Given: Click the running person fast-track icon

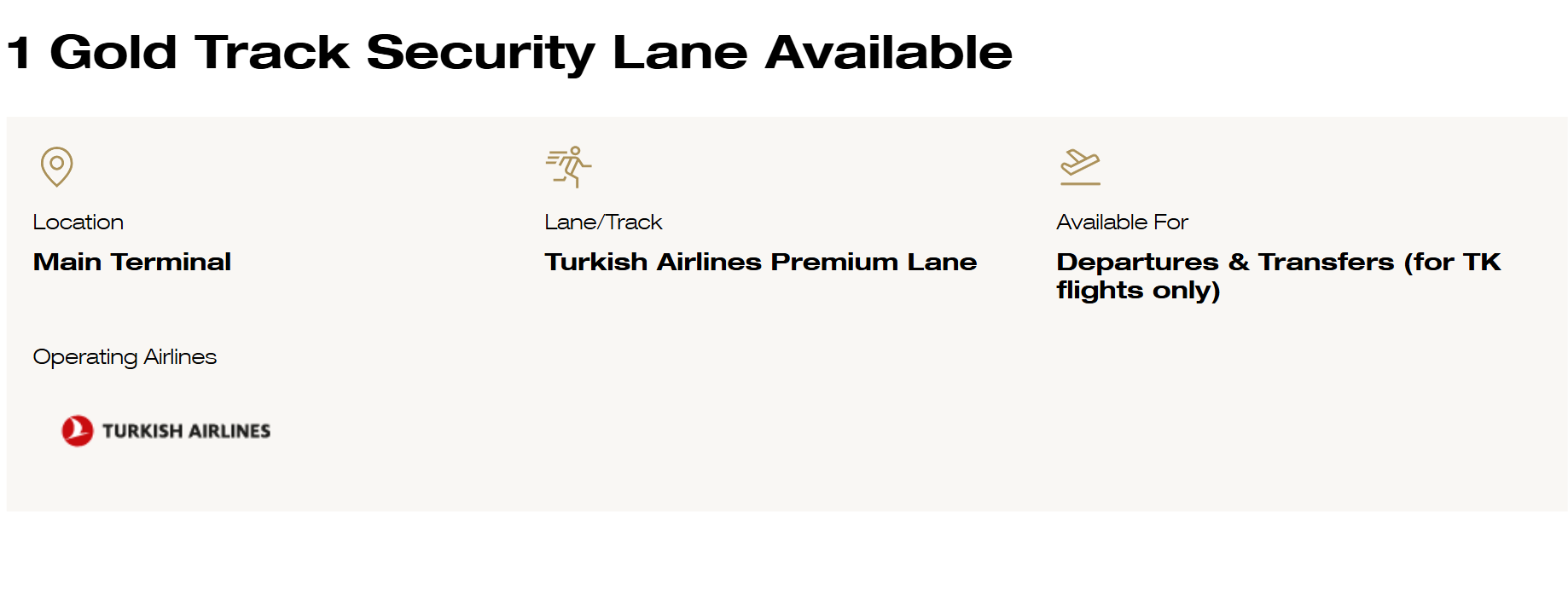Looking at the screenshot, I should click(568, 166).
